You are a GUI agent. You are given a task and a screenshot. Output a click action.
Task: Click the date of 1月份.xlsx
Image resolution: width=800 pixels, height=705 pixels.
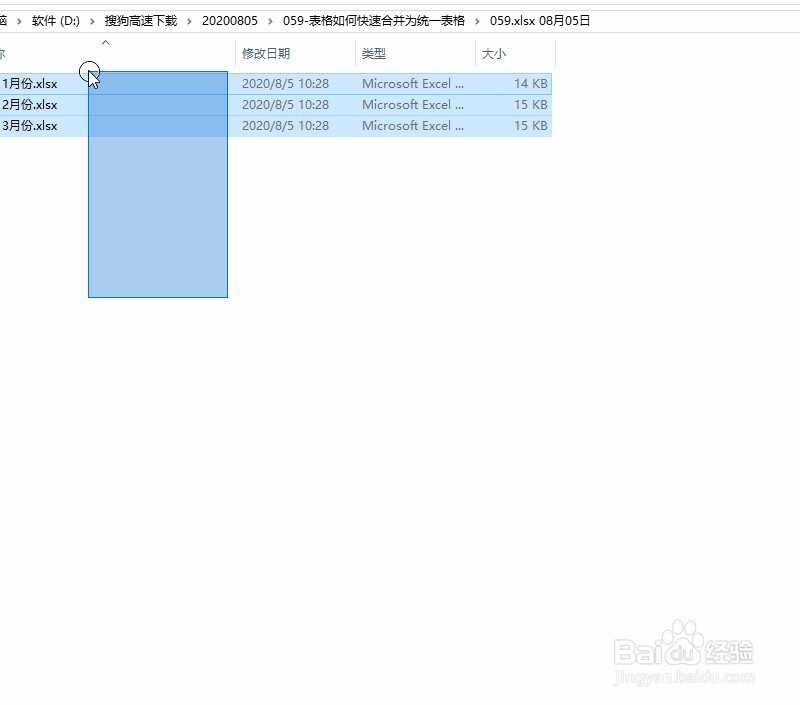pos(285,84)
